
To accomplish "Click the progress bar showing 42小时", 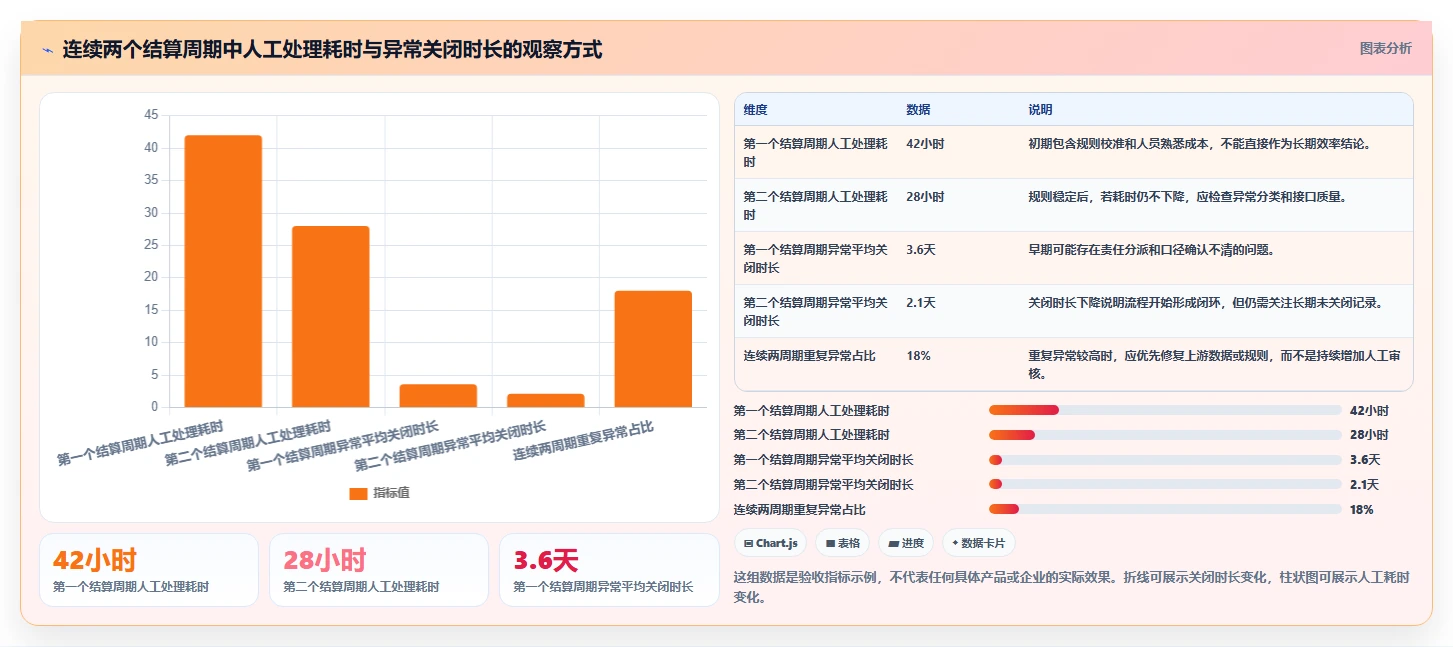I will 1165,410.
